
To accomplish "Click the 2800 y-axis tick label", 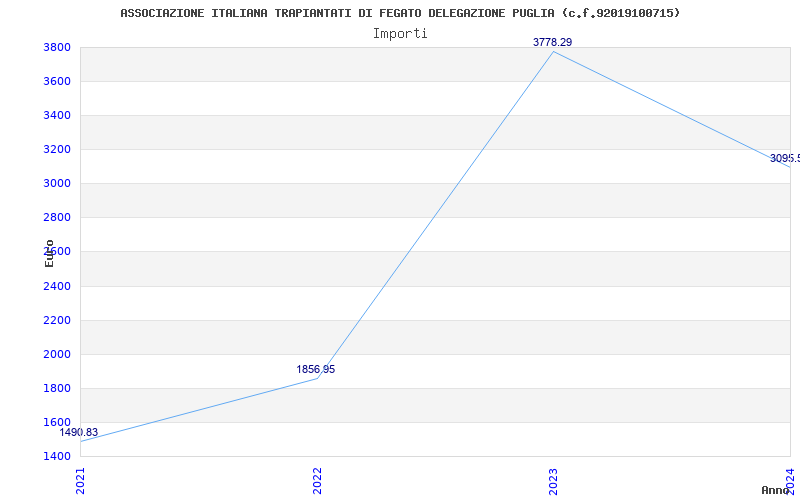I will point(57,218).
